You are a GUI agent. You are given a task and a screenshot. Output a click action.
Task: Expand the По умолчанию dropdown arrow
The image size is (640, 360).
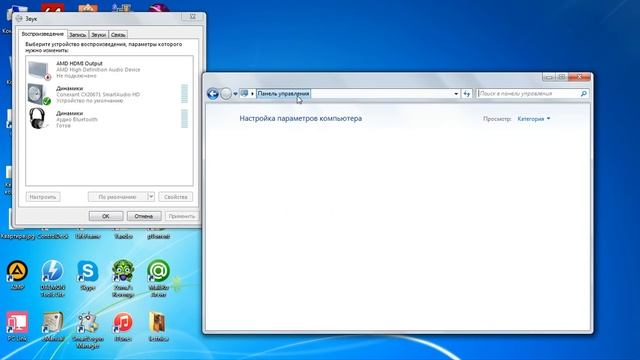(x=151, y=197)
